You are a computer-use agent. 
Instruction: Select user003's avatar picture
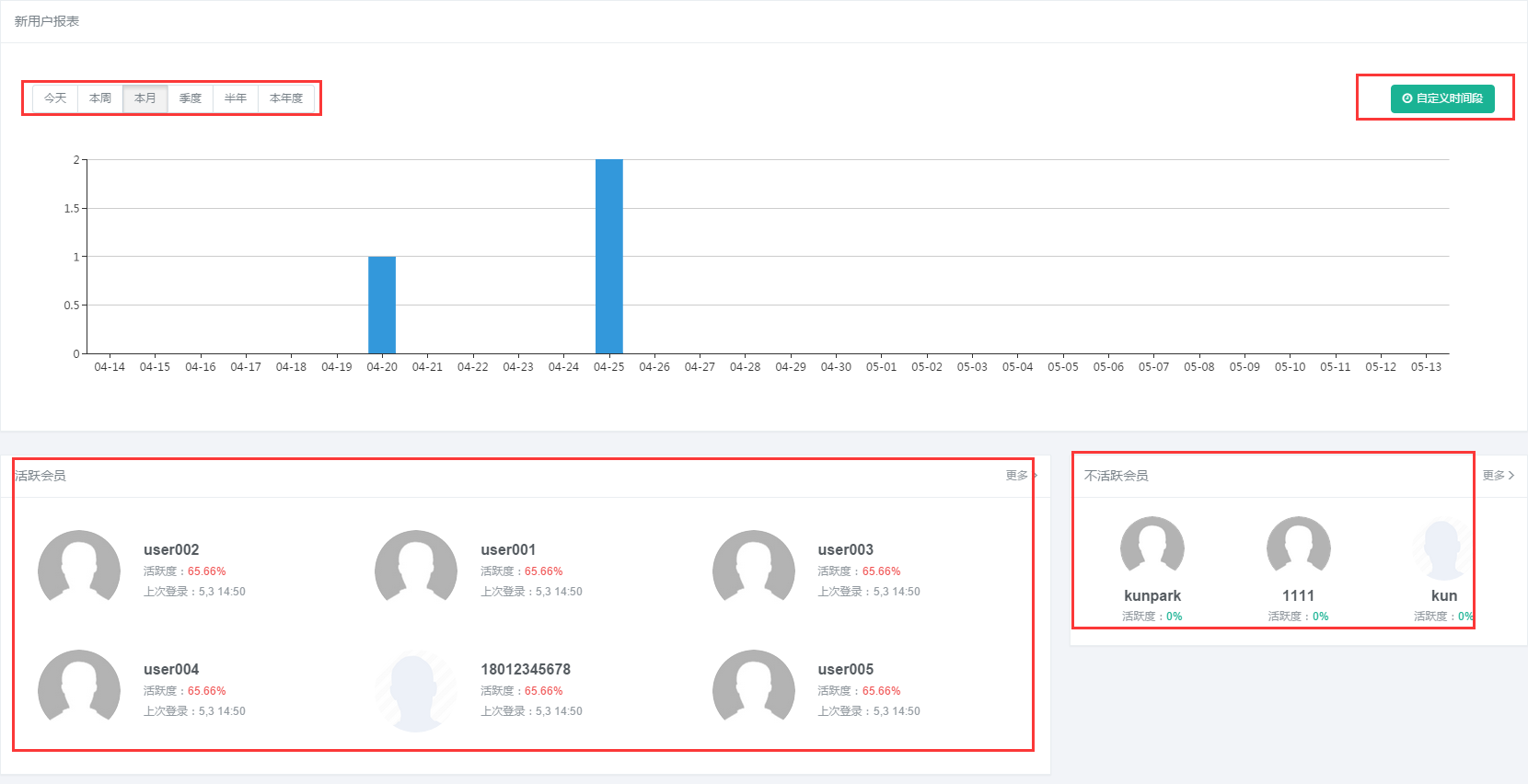tap(754, 571)
